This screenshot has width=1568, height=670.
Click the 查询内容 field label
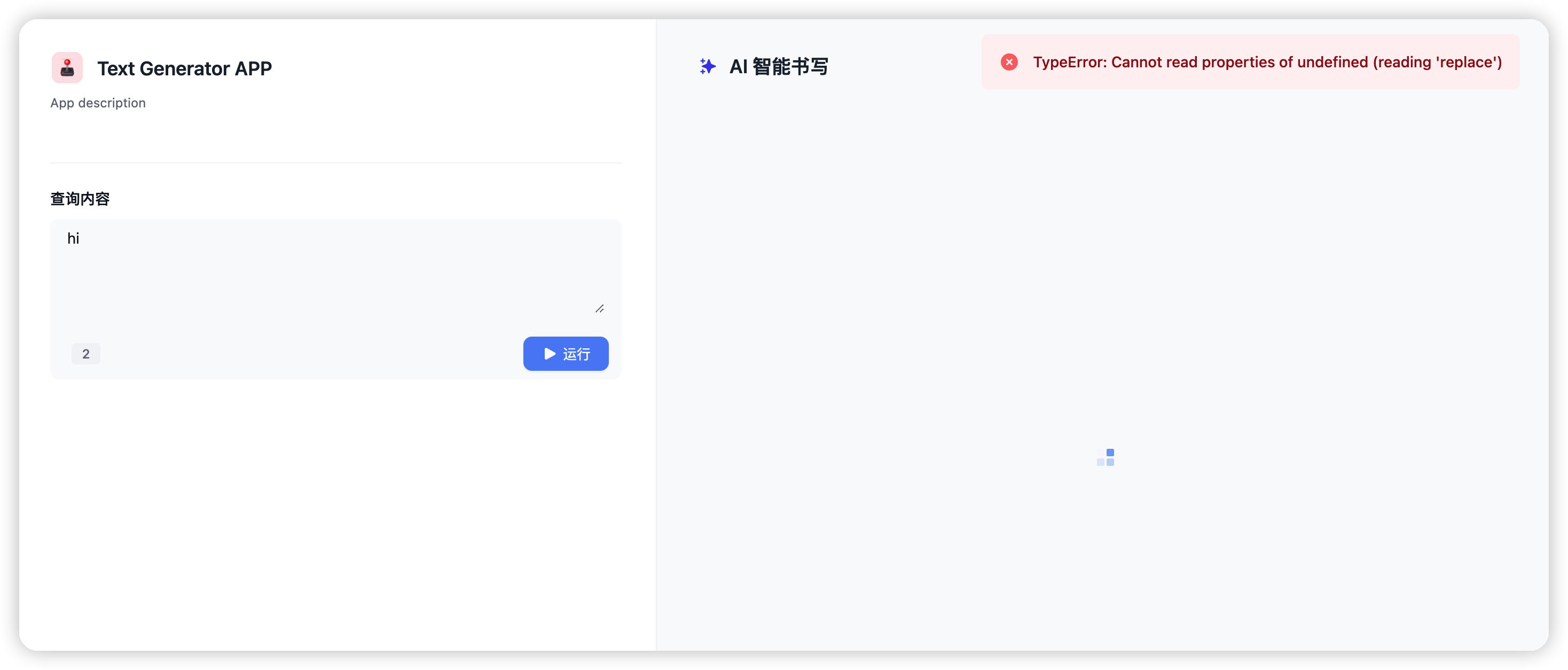[80, 199]
